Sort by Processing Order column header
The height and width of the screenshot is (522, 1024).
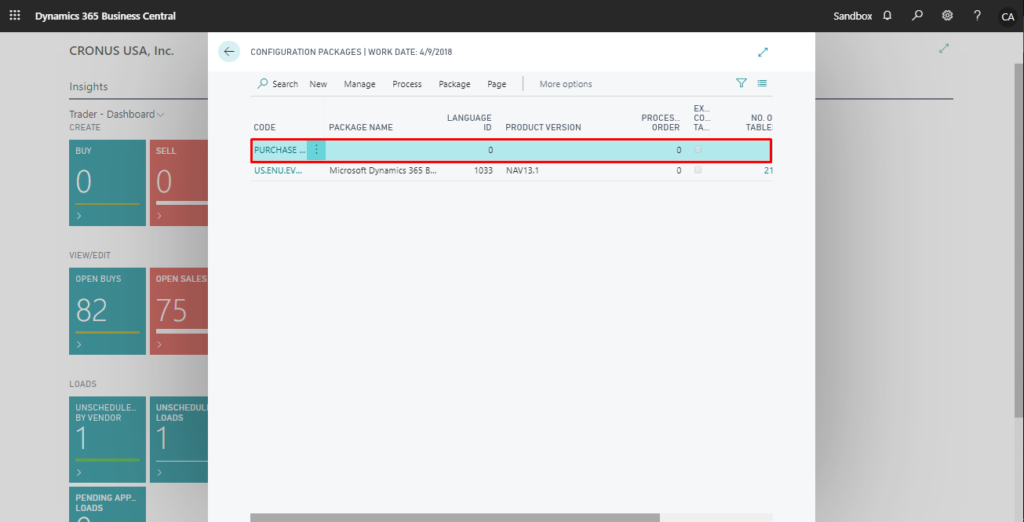(660, 122)
